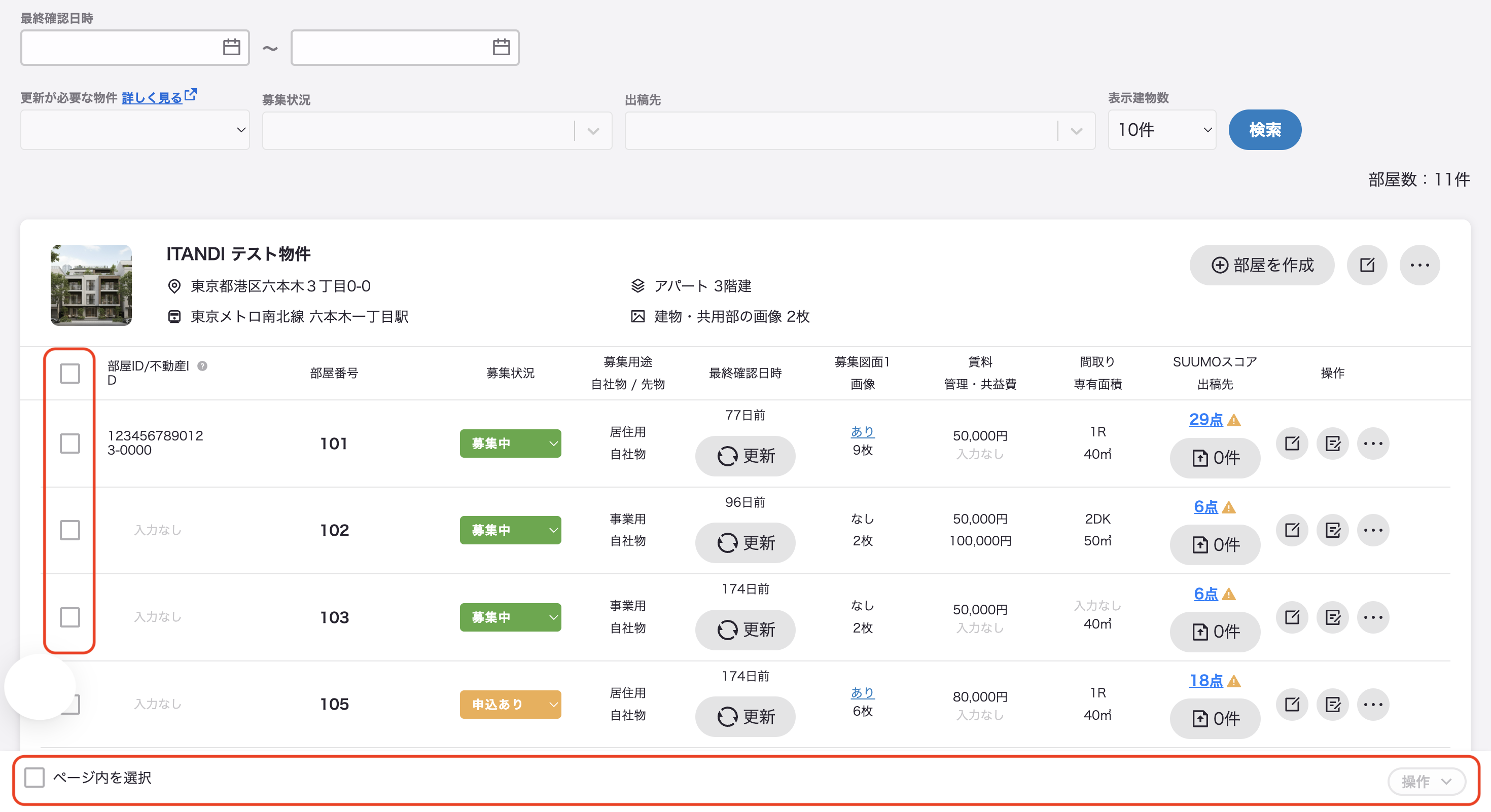Viewport: 1491px width, 812px height.
Task: Click room ID 1234567890123-0000
Action: (x=155, y=443)
